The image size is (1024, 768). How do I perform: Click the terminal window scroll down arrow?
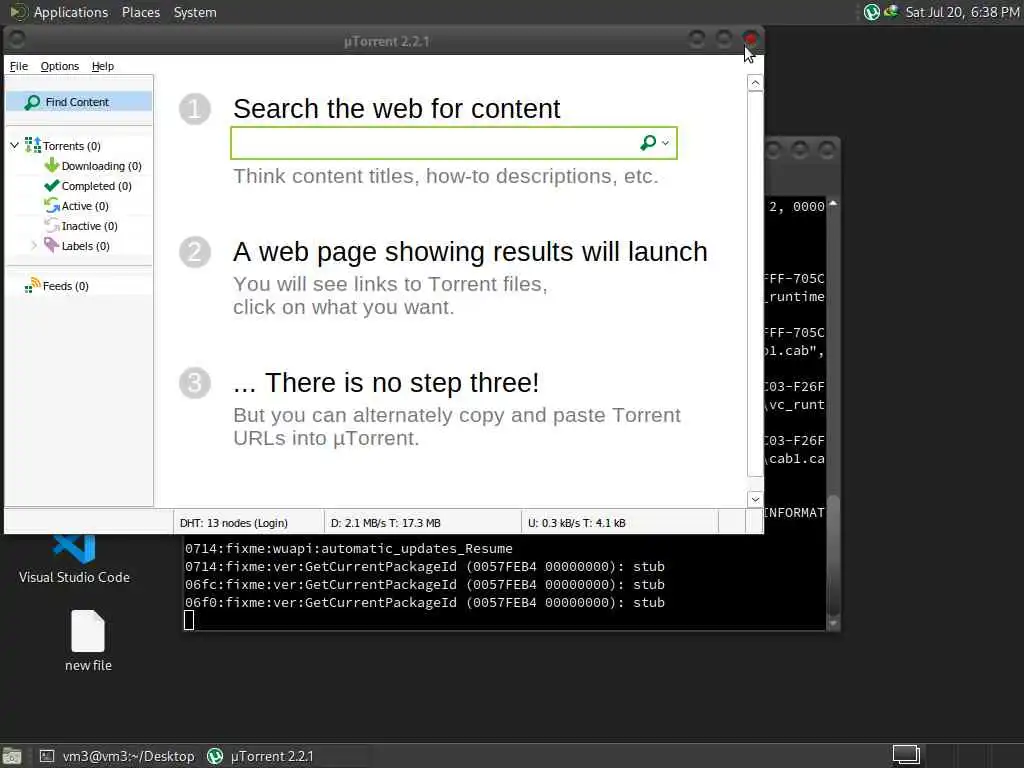(x=833, y=624)
